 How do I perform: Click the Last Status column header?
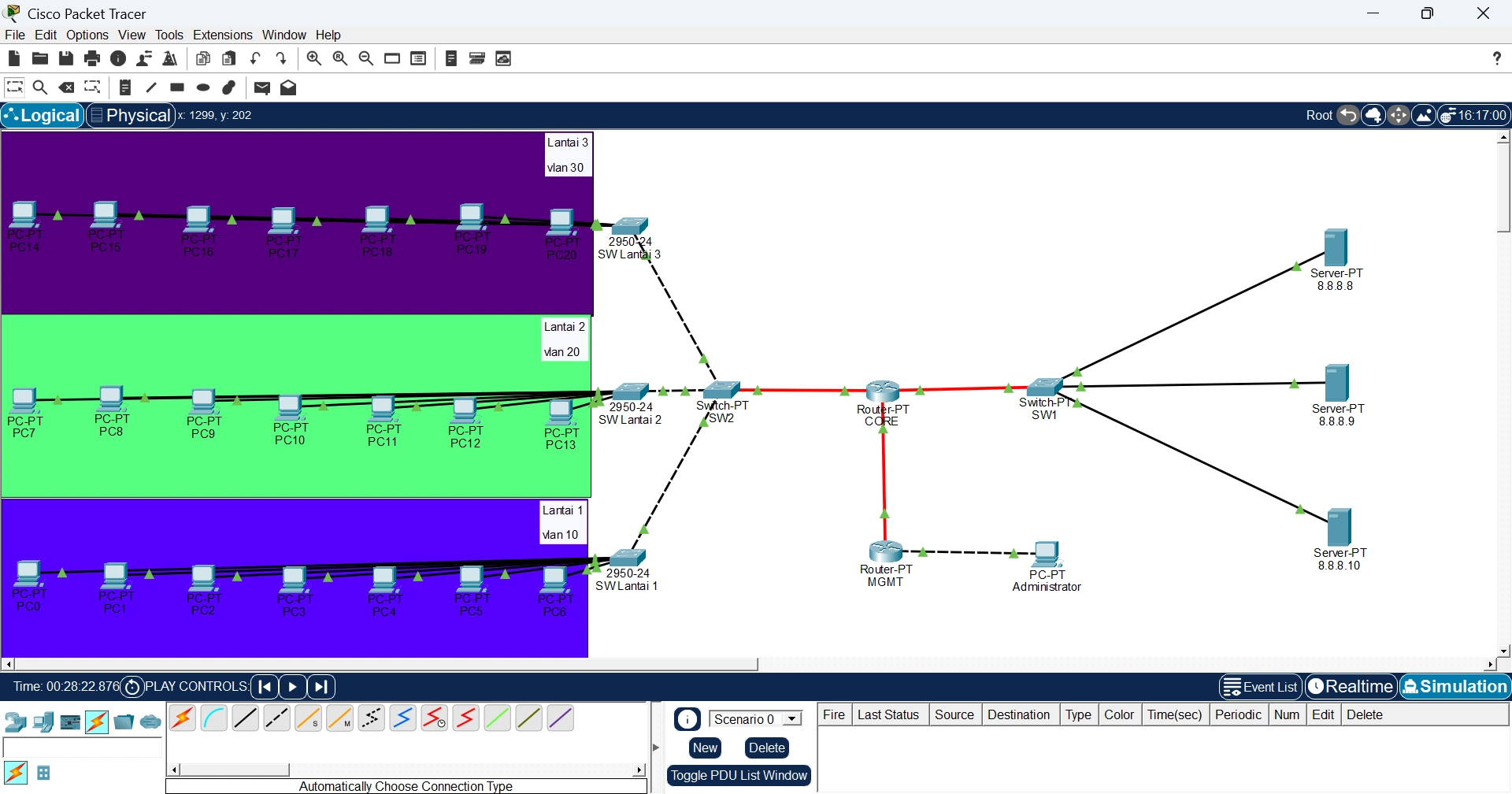[888, 714]
